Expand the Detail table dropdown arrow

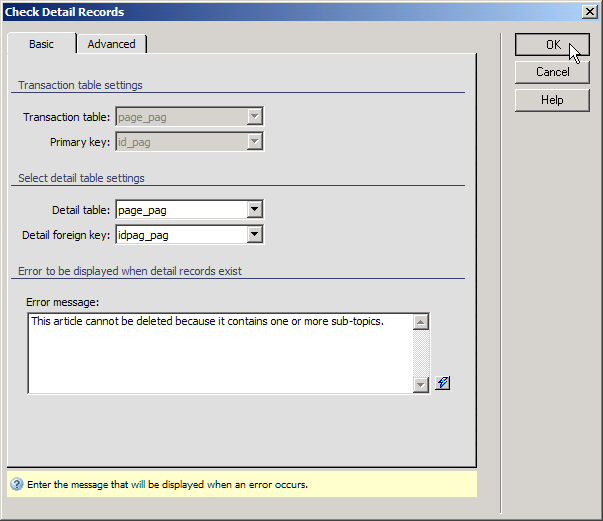click(x=255, y=209)
